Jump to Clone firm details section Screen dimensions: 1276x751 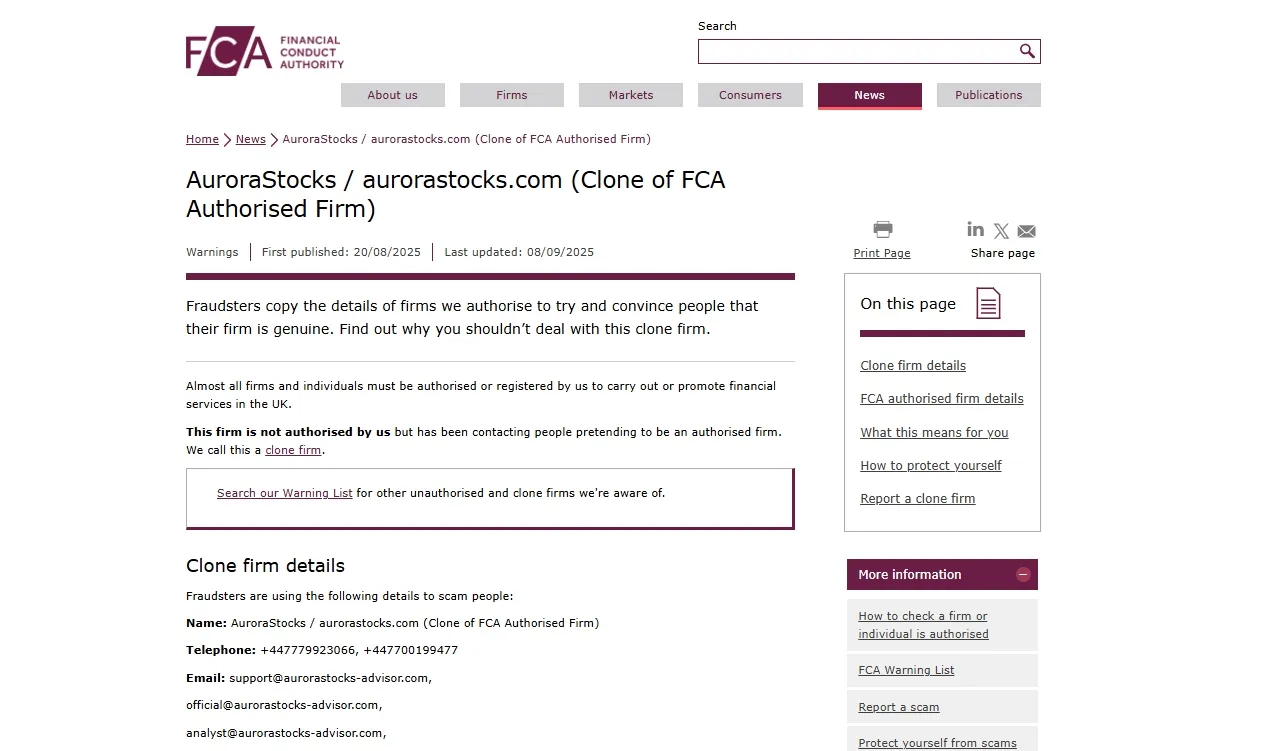pos(913,366)
